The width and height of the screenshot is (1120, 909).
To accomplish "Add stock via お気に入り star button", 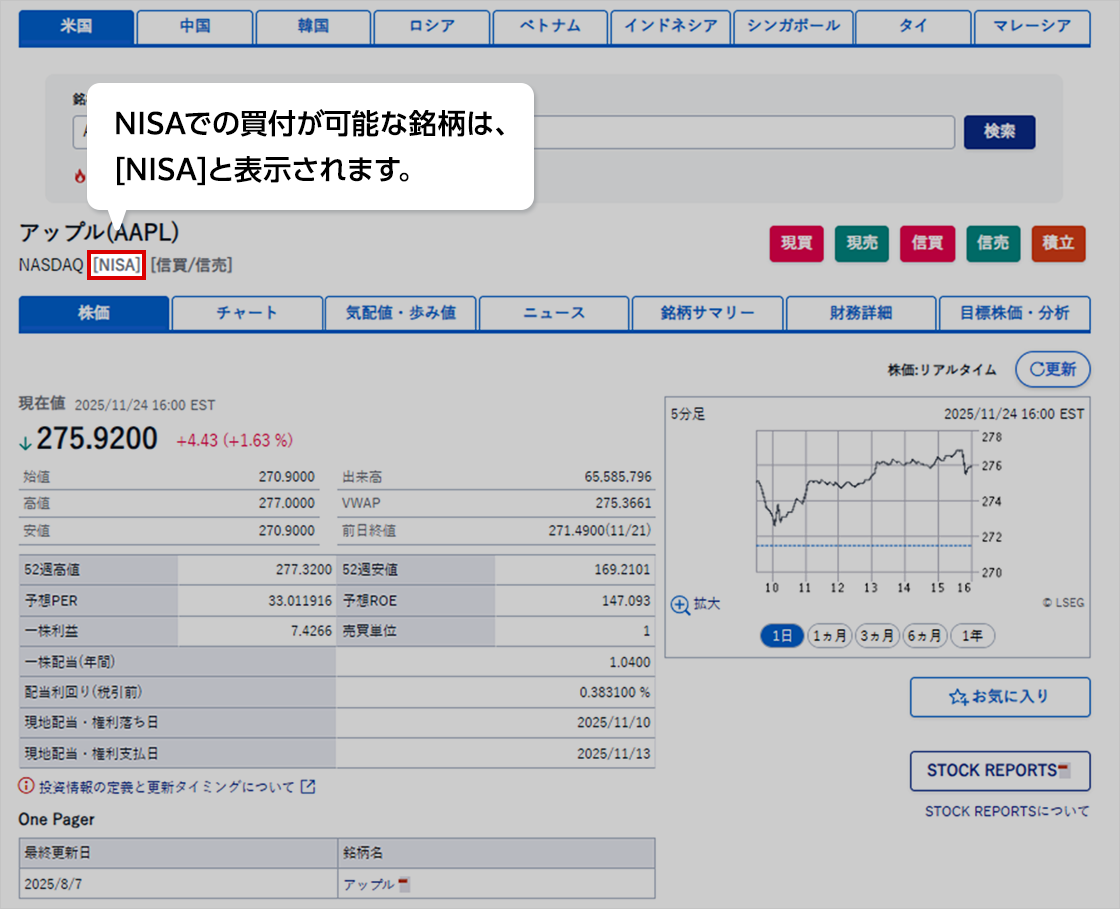I will coord(999,696).
